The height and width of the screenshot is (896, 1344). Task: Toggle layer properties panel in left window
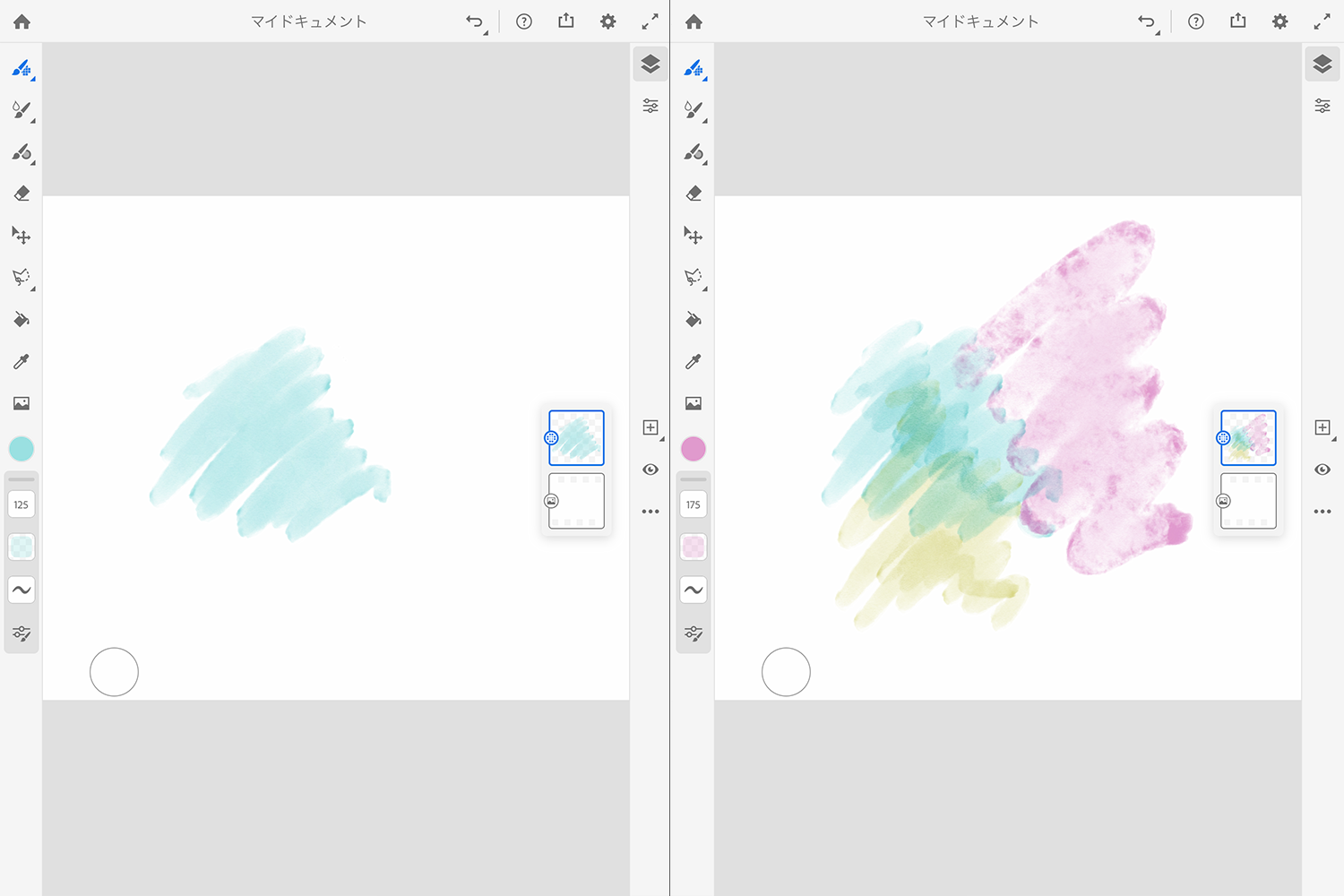pyautogui.click(x=650, y=106)
